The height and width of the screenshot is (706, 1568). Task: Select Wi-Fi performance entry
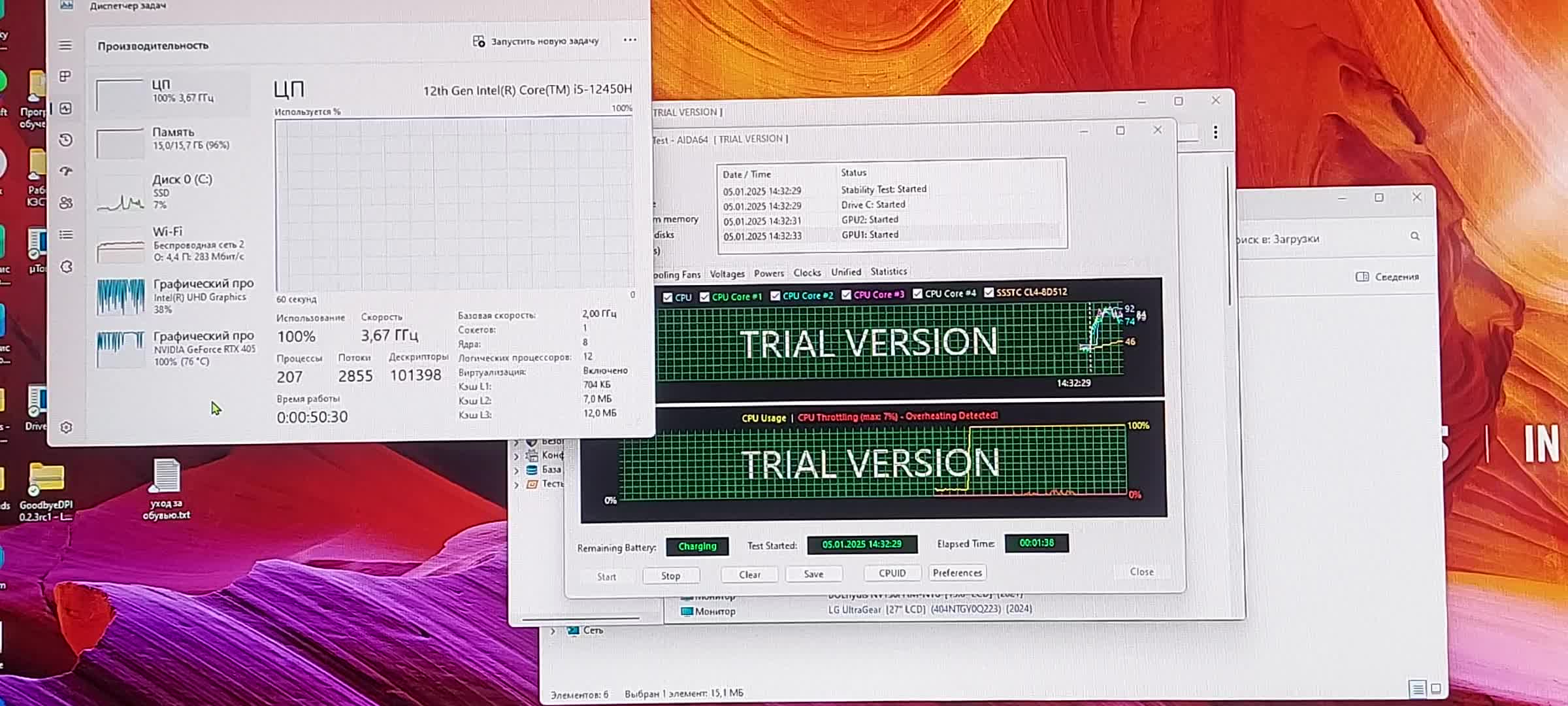[172, 244]
